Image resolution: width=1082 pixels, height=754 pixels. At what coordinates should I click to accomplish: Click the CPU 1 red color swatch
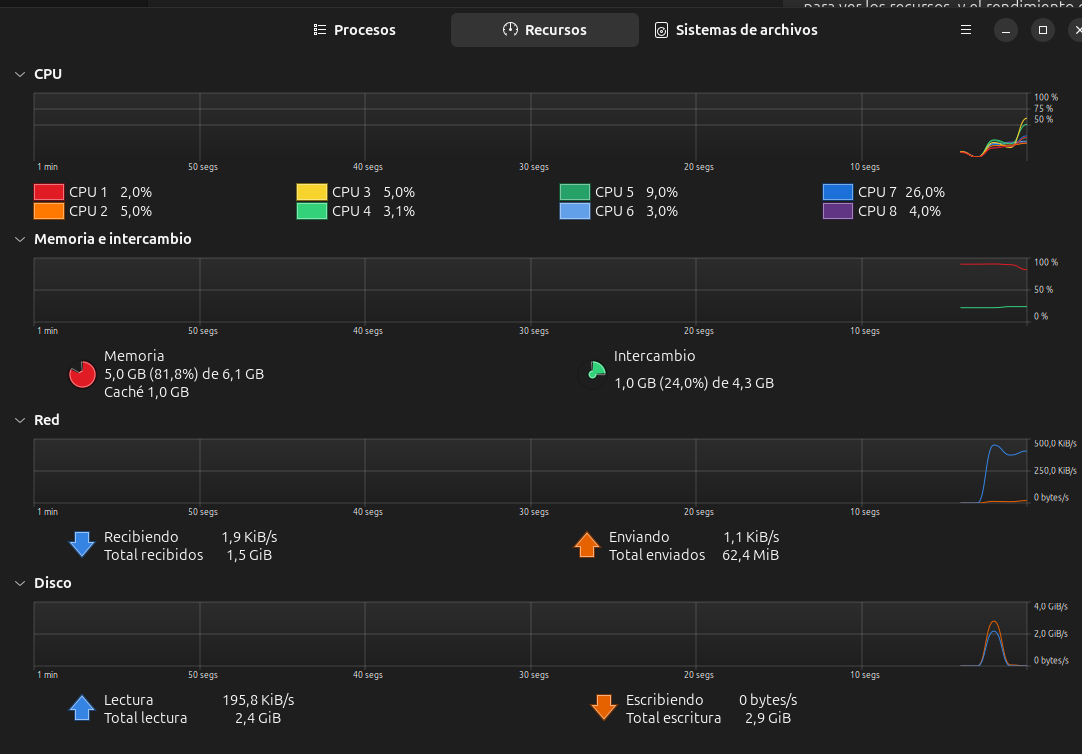[x=49, y=192]
